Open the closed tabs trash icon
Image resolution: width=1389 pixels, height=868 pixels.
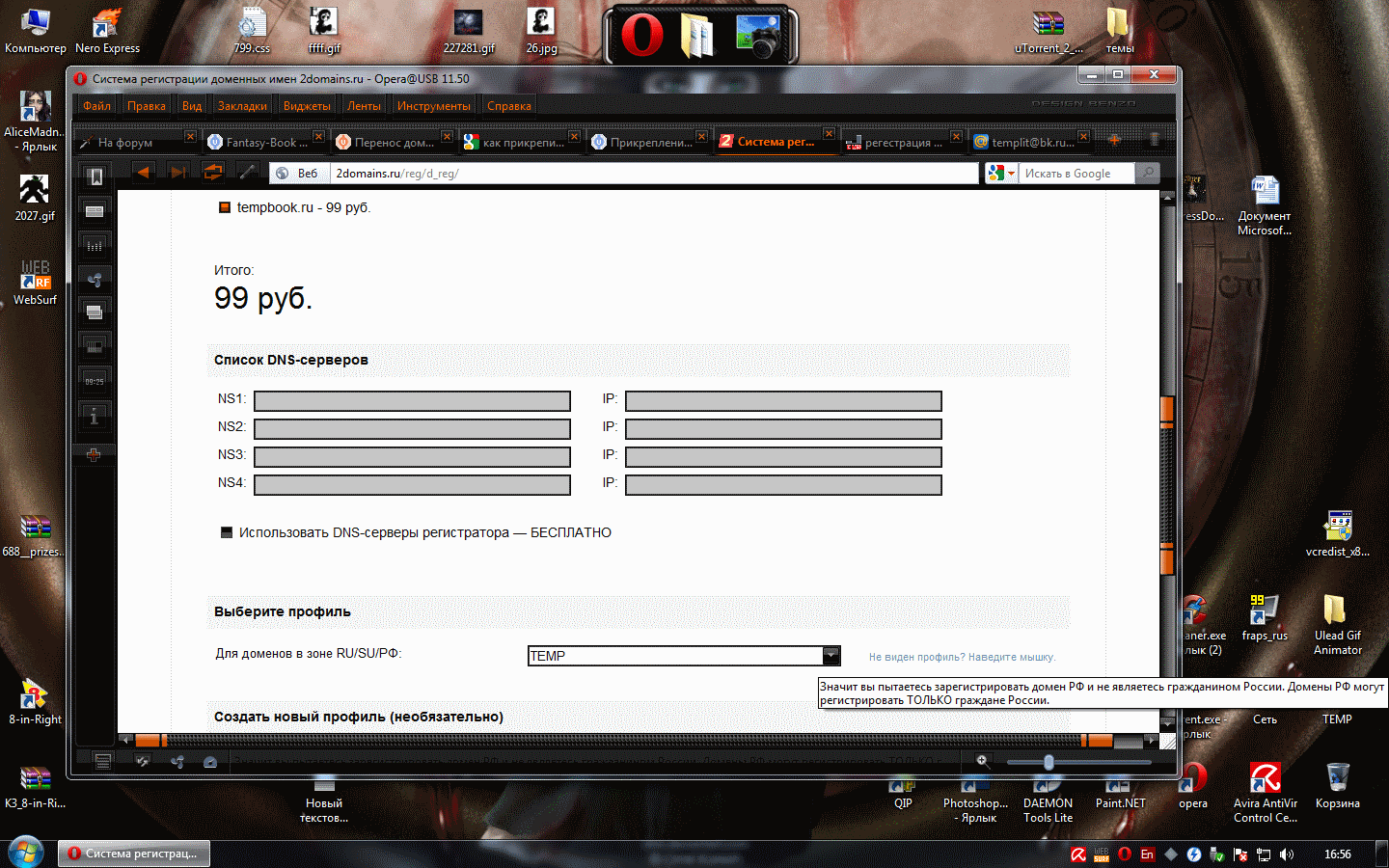click(x=1154, y=140)
